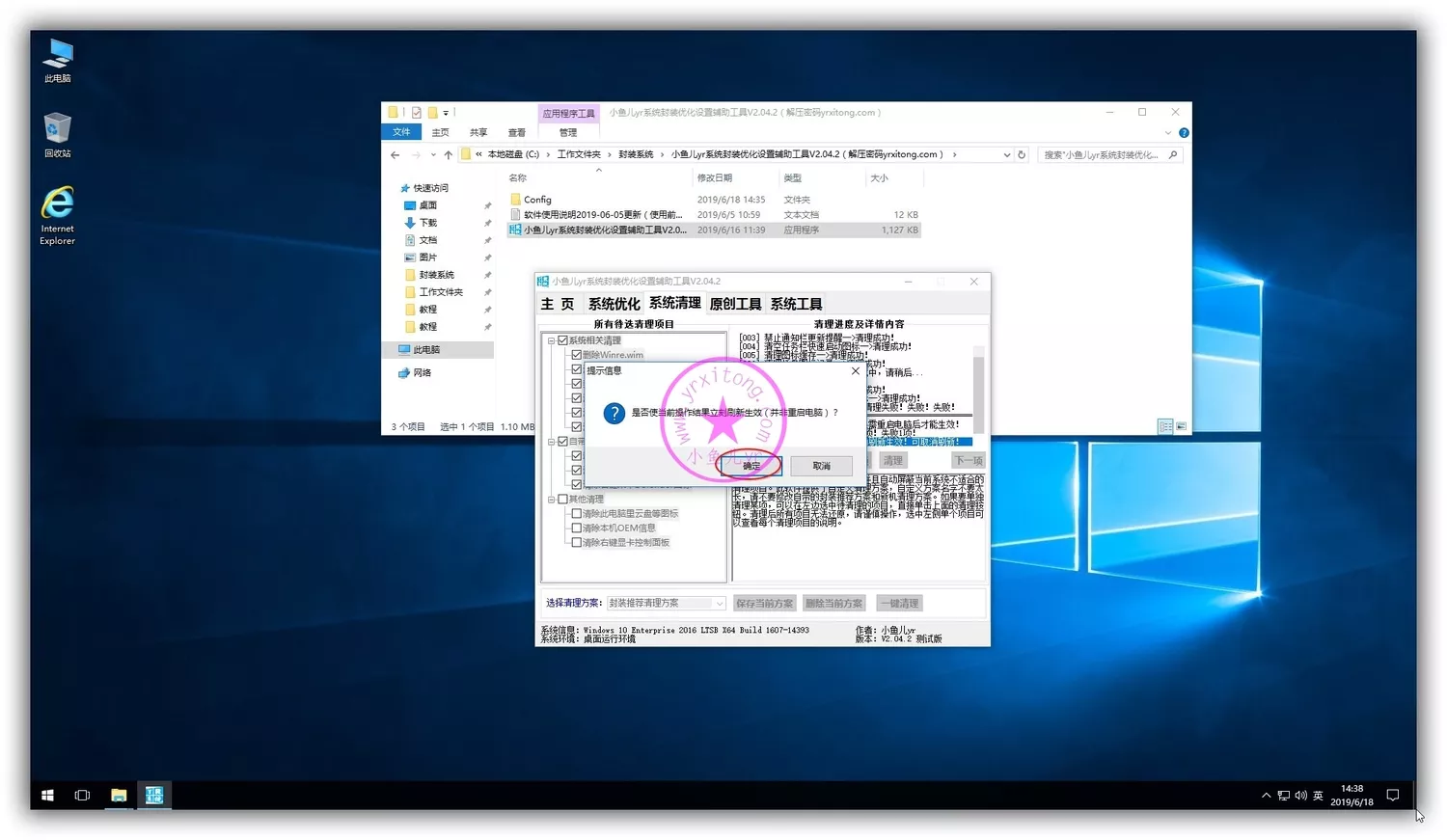Switch Explorer to large icons view
Image resolution: width=1447 pixels, height=840 pixels.
click(x=1182, y=426)
